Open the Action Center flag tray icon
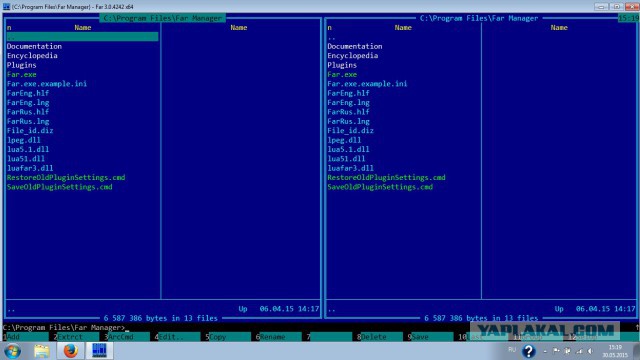Viewport: 640px width, 360px height. click(556, 351)
